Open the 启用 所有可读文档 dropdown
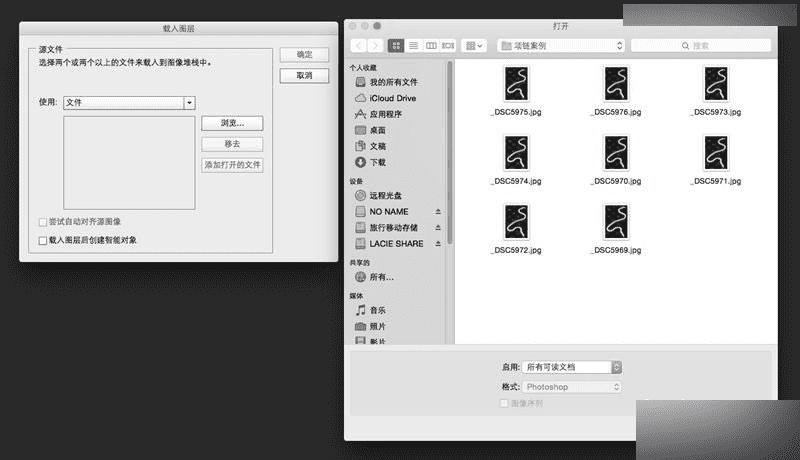This screenshot has height=460, width=800. pos(572,367)
